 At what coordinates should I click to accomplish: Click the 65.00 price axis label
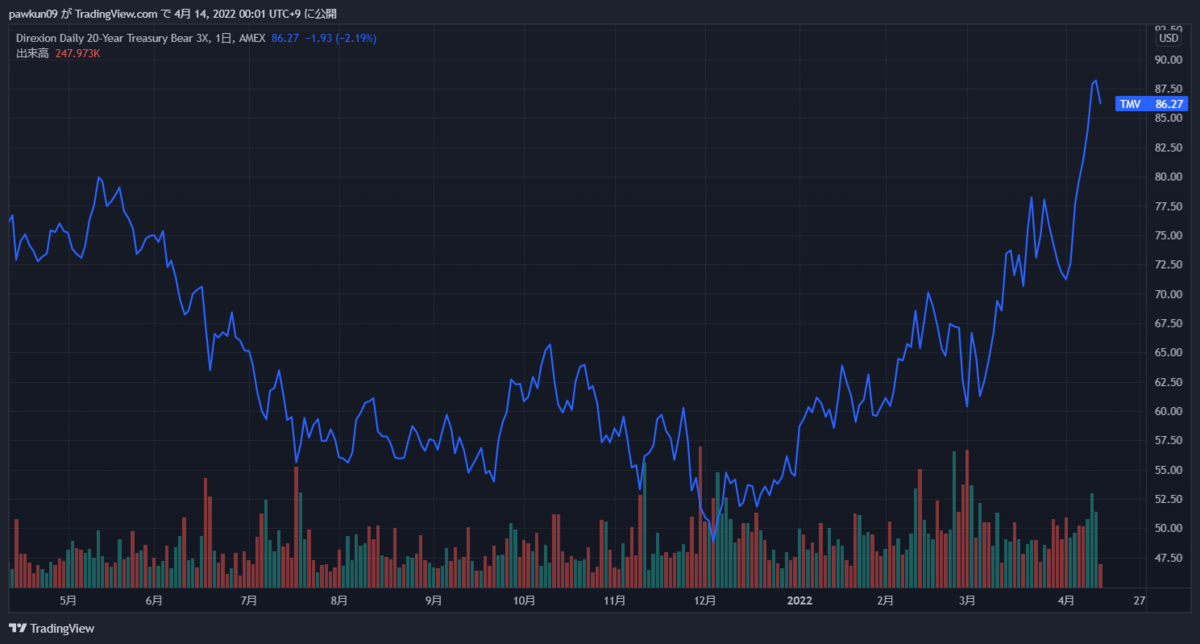click(x=1170, y=353)
